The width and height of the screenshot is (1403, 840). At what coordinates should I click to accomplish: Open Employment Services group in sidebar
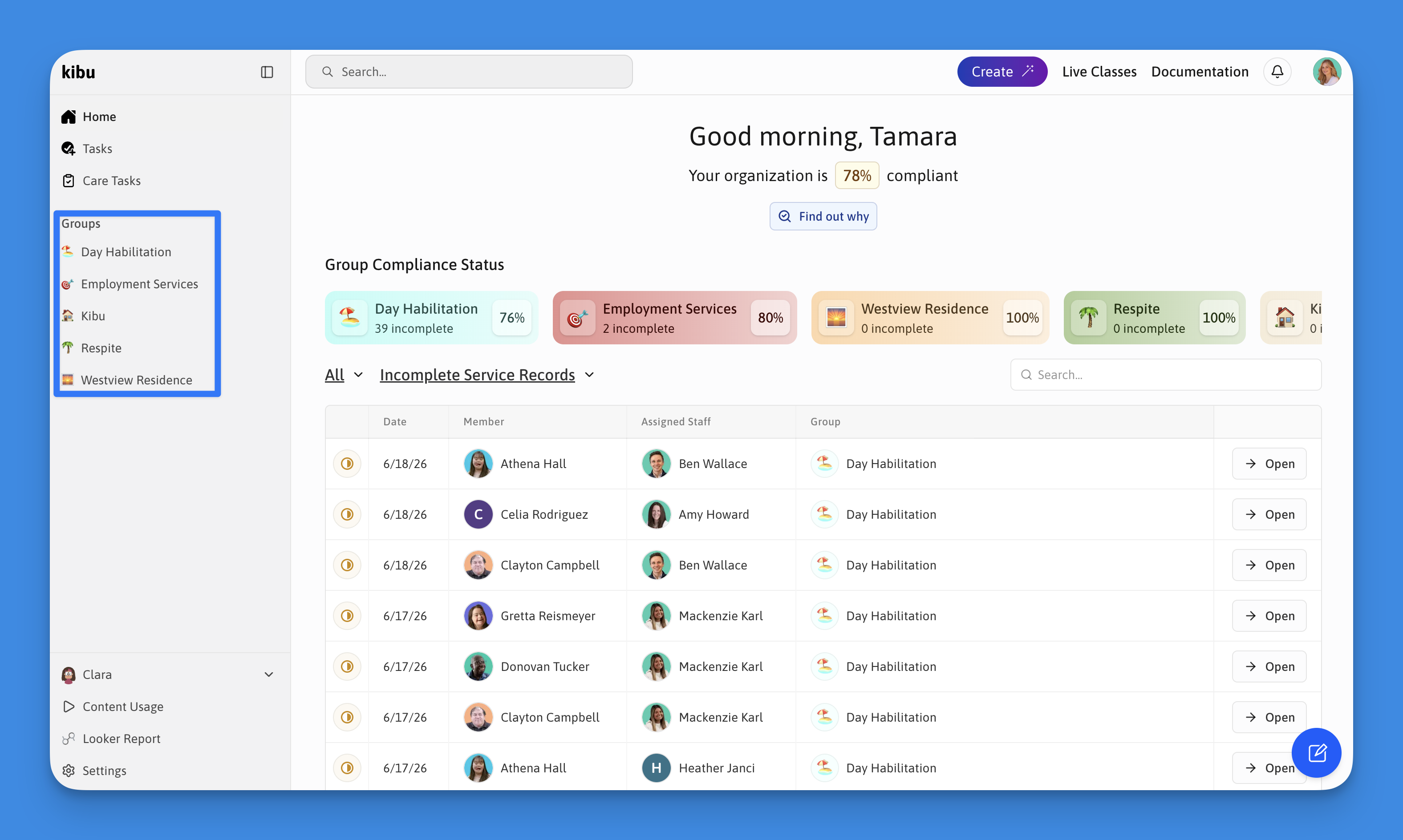[x=130, y=283]
